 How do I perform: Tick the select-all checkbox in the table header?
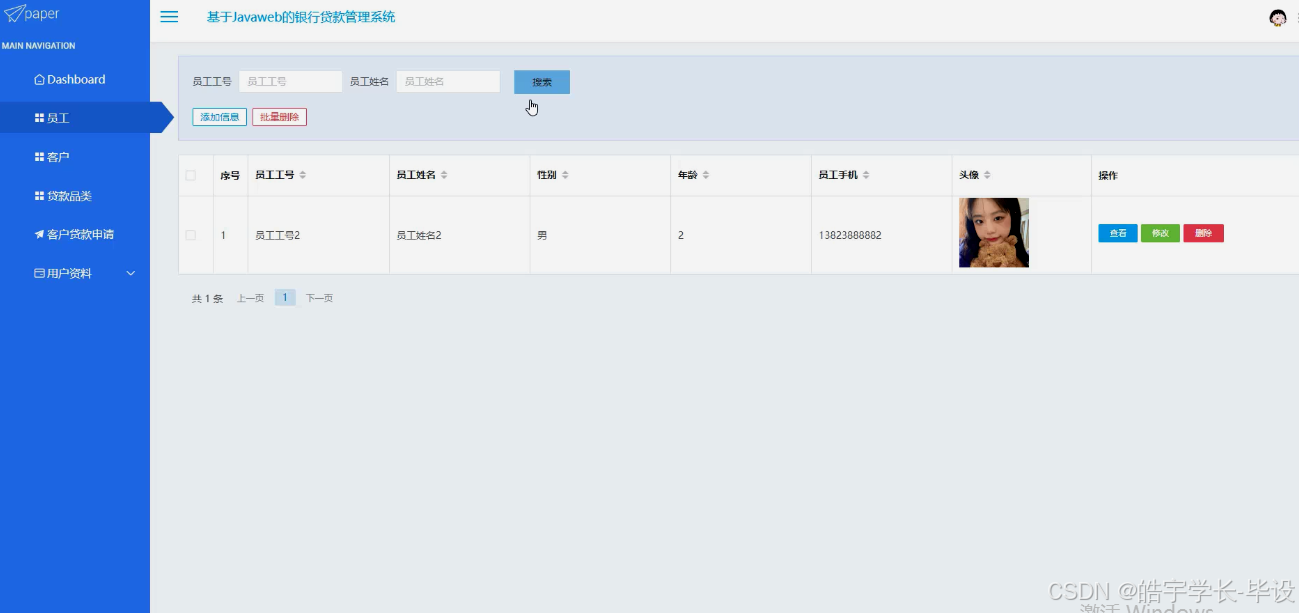pyautogui.click(x=190, y=175)
